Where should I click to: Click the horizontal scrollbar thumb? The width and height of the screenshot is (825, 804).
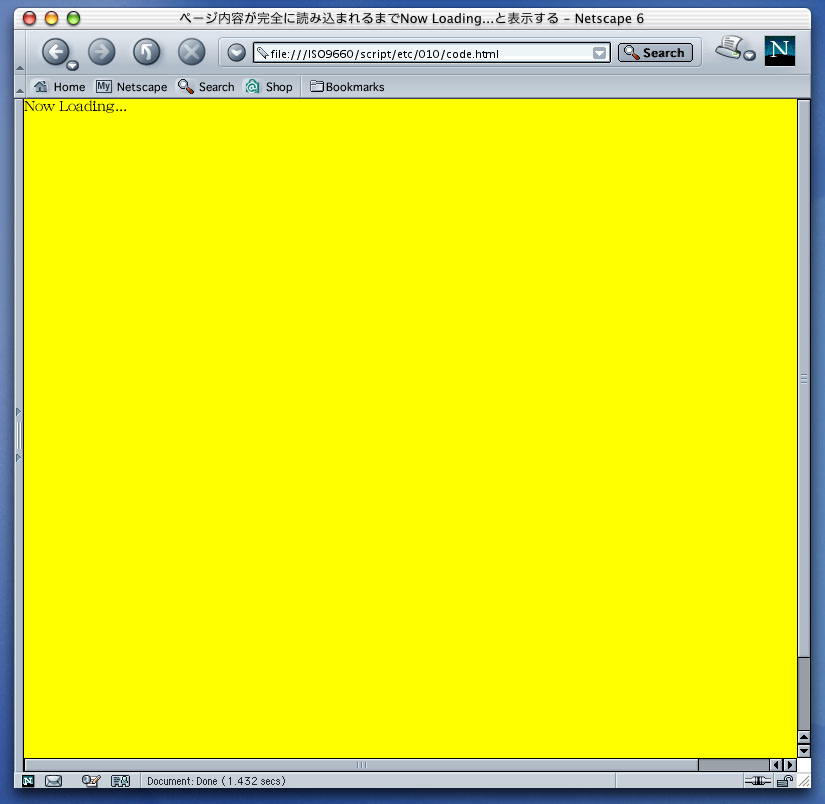[x=361, y=765]
